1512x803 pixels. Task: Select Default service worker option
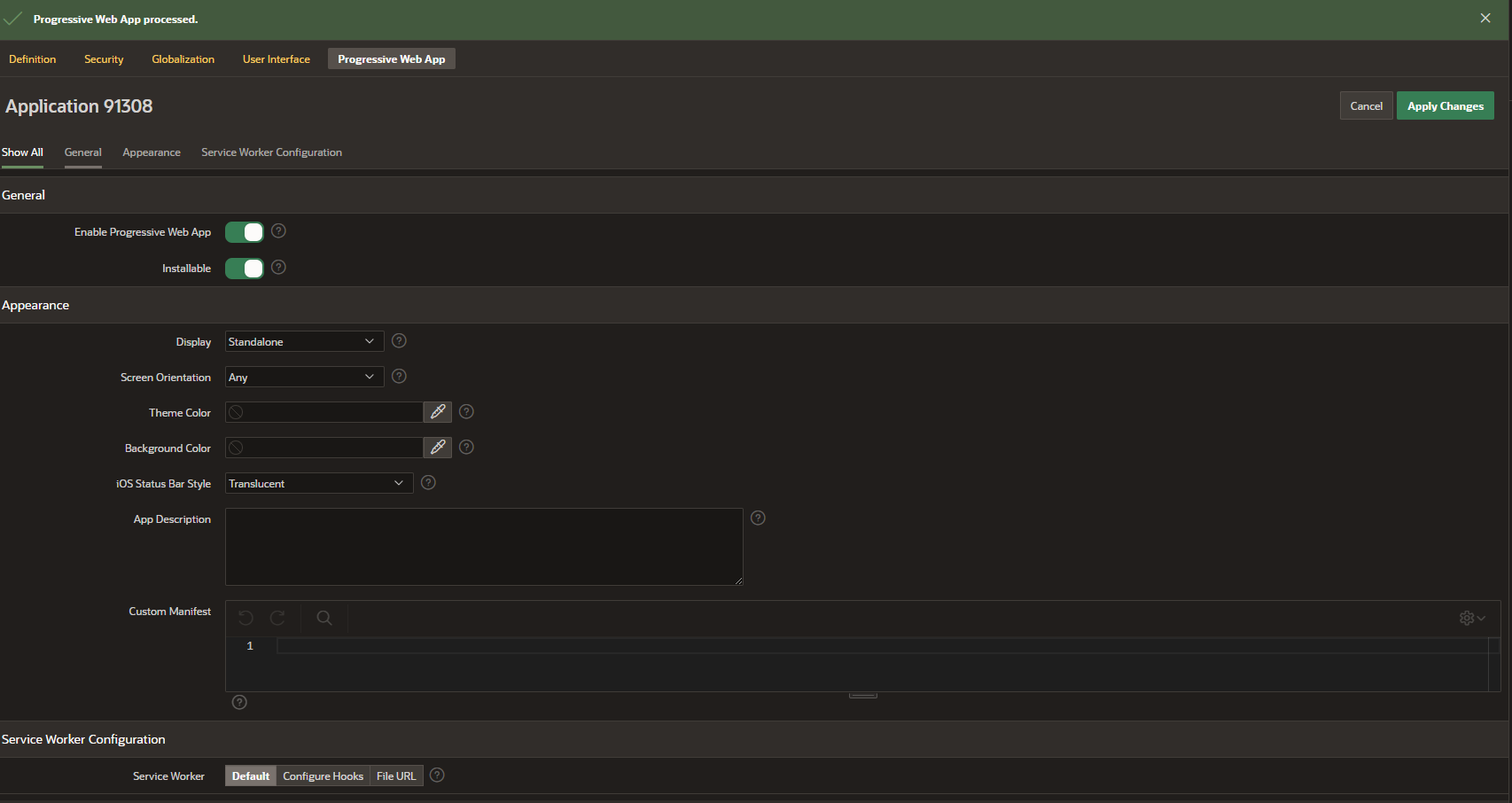point(251,776)
